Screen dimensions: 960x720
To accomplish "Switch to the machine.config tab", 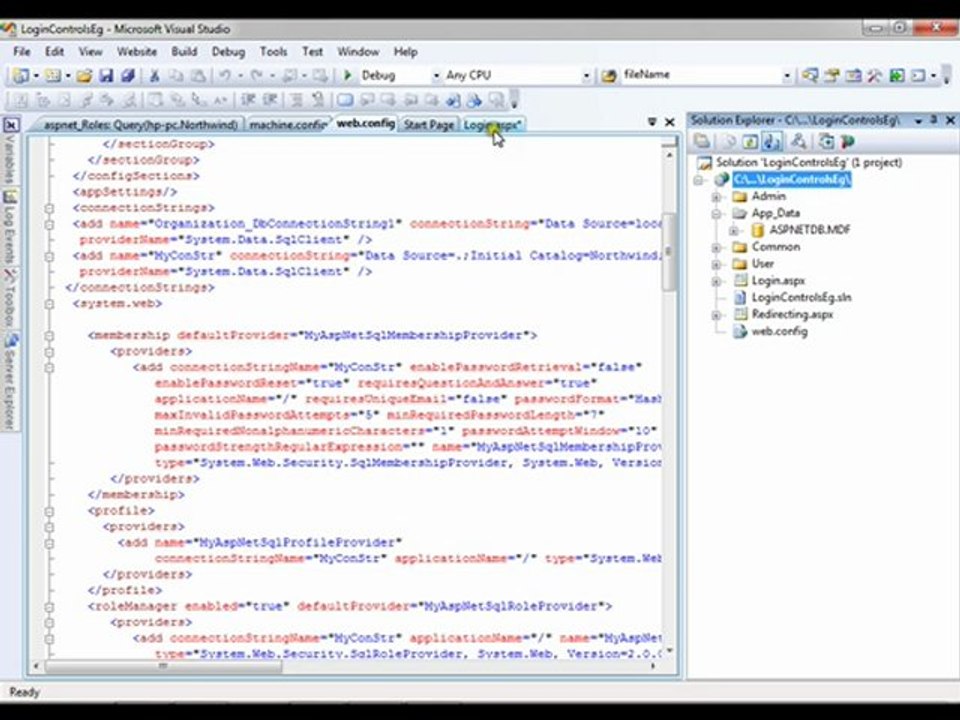I will pos(288,124).
